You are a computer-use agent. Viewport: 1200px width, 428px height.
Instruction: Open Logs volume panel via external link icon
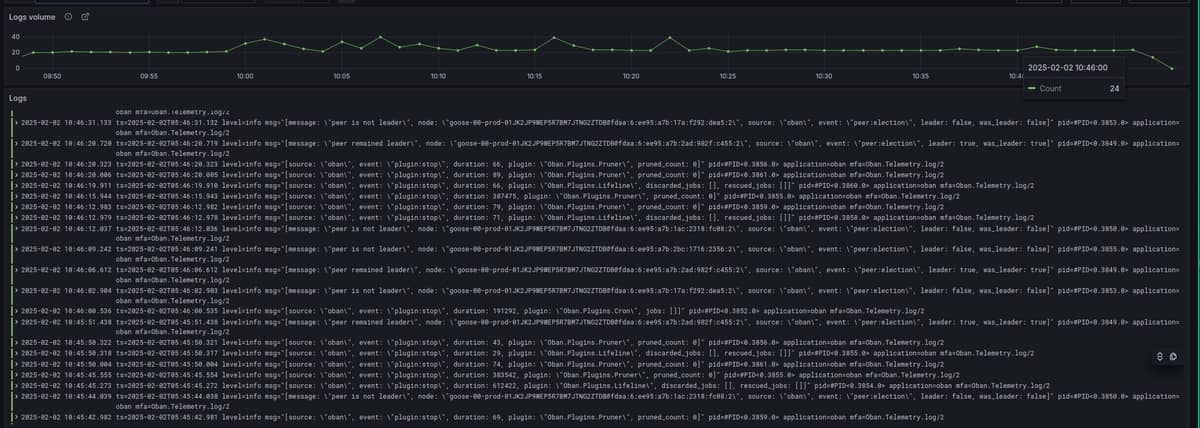click(85, 17)
